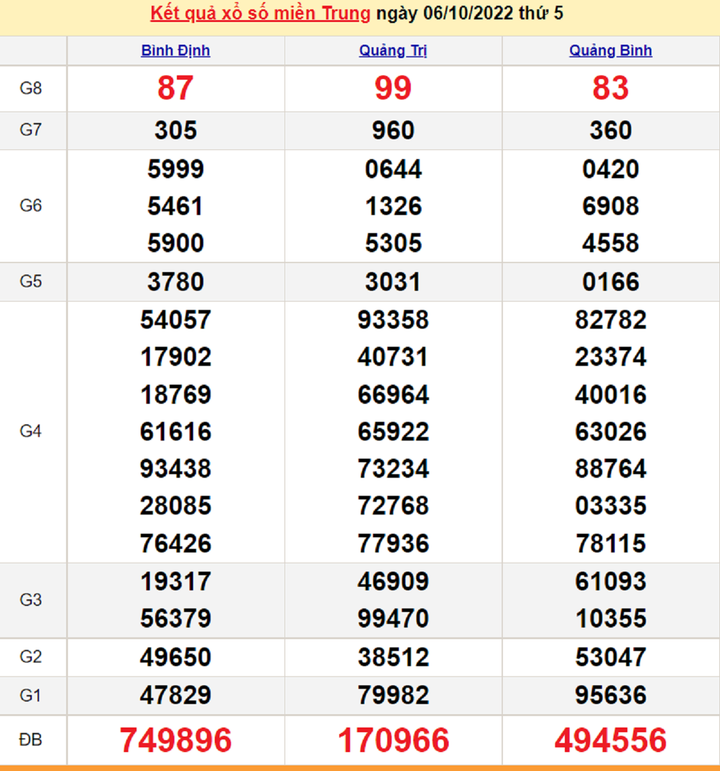Open the Bình Định province link
The height and width of the screenshot is (771, 720).
(x=175, y=51)
